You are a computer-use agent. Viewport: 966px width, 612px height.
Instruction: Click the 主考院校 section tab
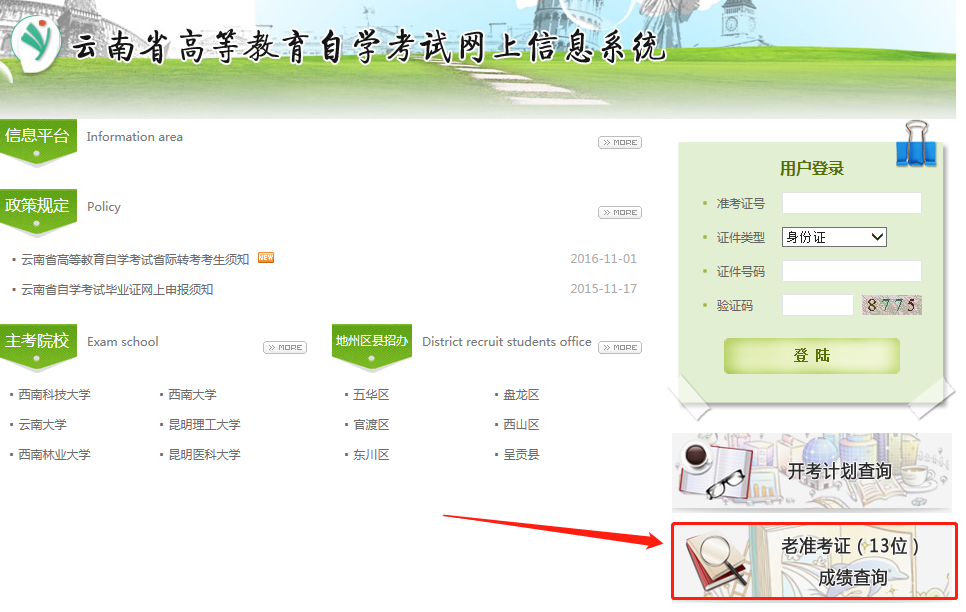(38, 348)
